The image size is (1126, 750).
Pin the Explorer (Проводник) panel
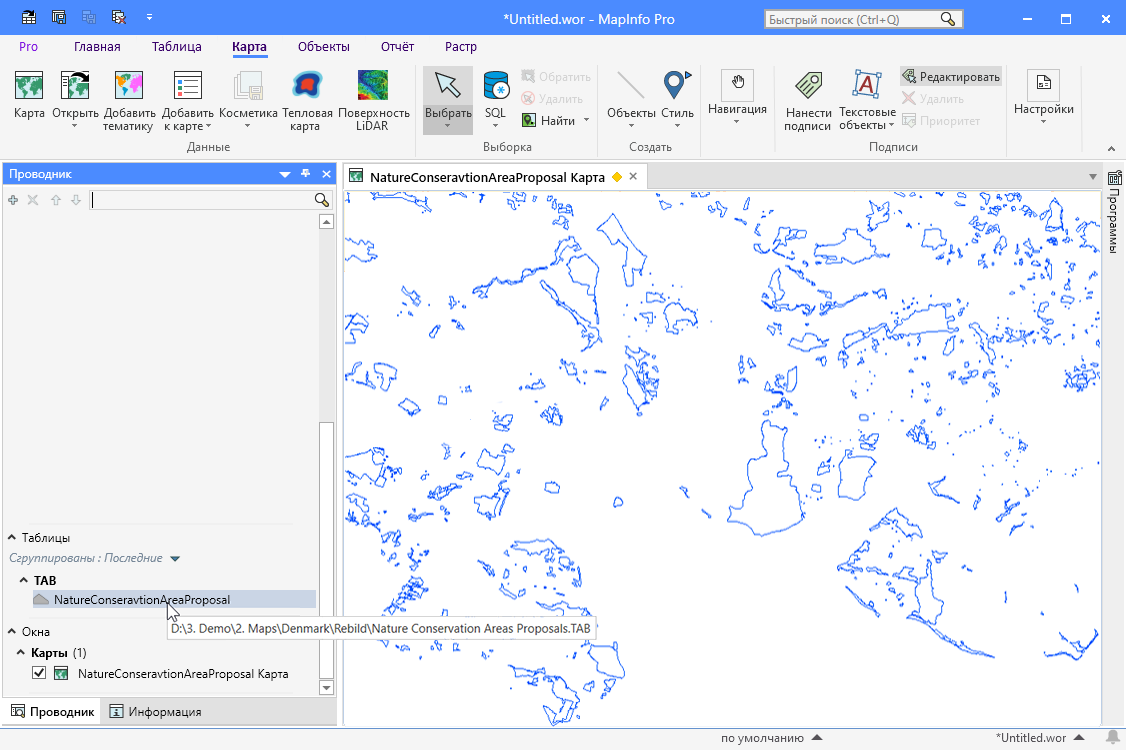pos(306,174)
